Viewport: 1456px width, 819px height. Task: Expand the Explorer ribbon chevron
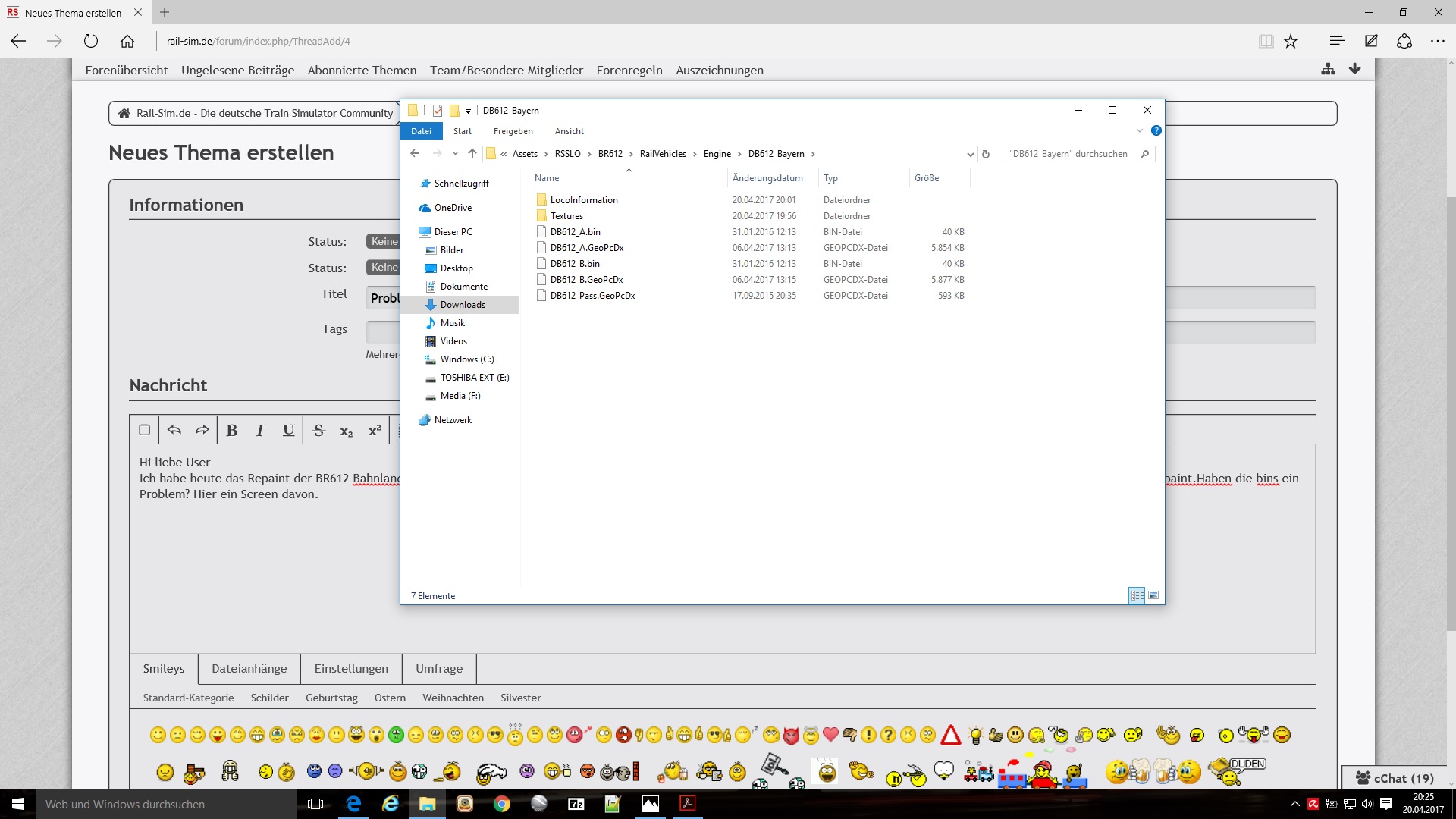[x=1139, y=130]
